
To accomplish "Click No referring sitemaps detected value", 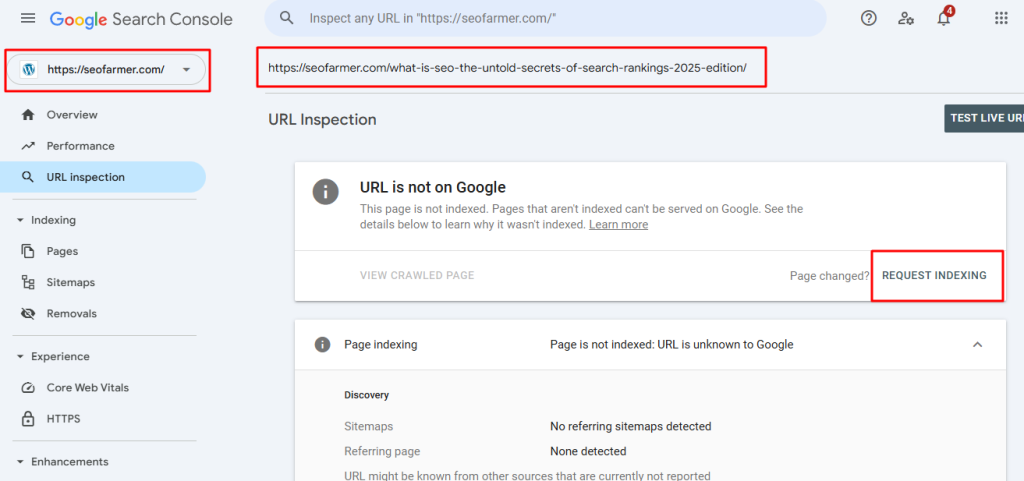I will coord(630,427).
